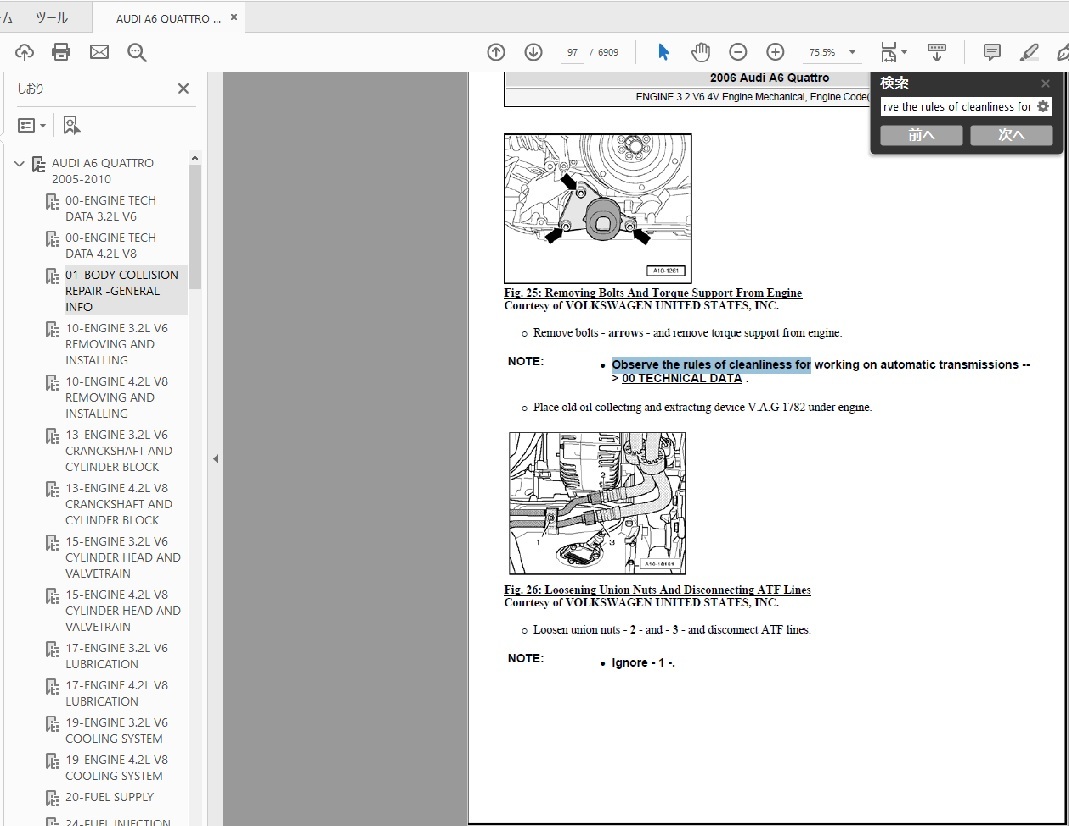Go to next page with down arrow

tap(533, 52)
